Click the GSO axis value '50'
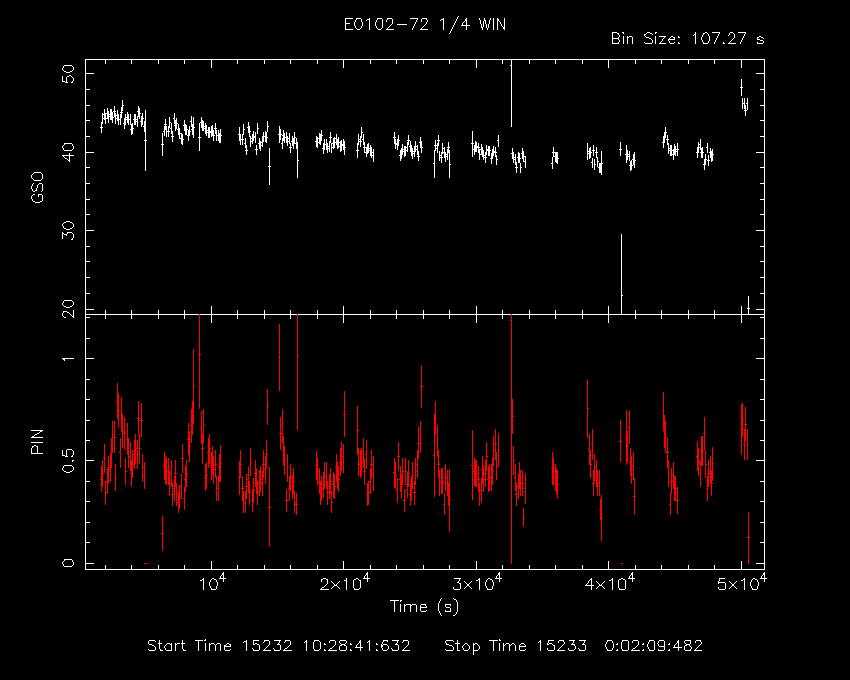 pos(68,74)
